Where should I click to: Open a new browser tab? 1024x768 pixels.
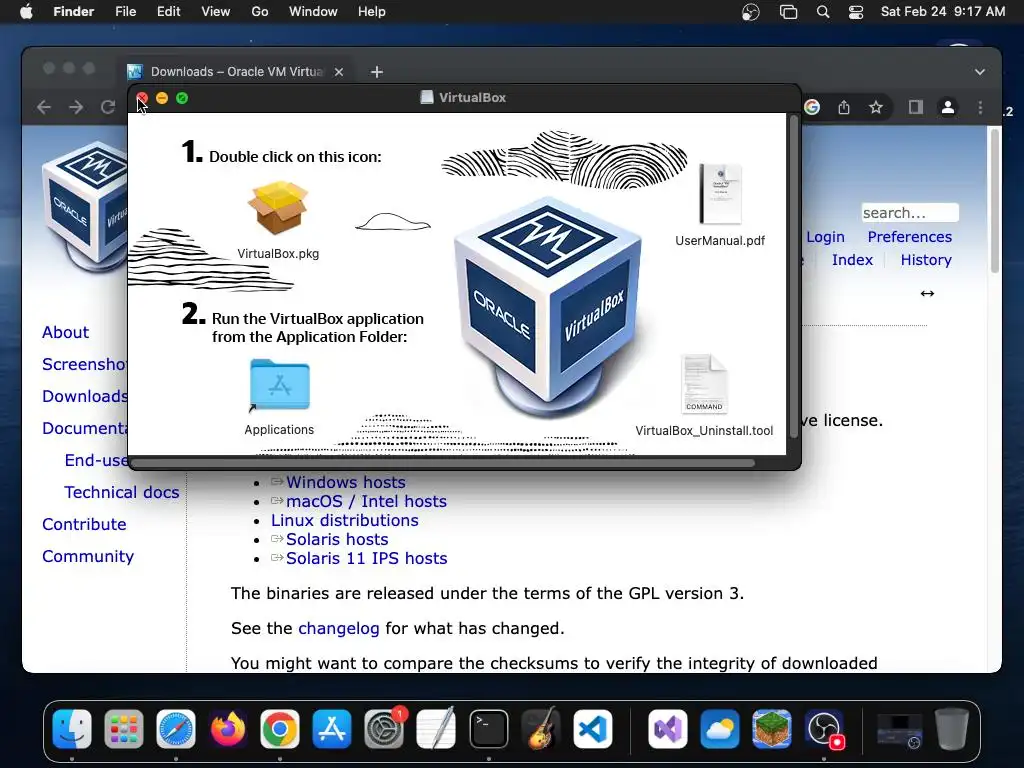point(377,72)
